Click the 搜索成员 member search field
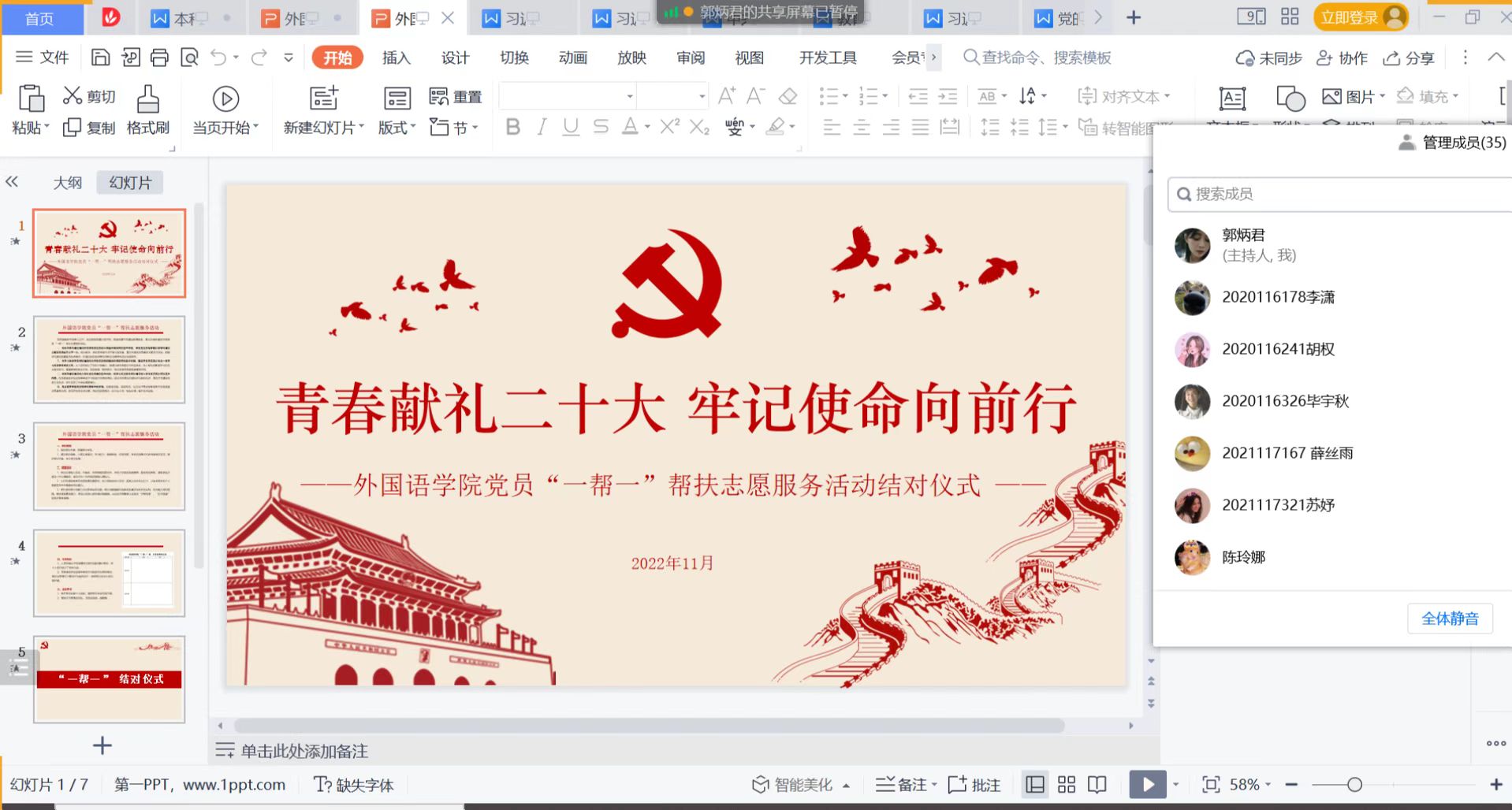 coord(1340,194)
